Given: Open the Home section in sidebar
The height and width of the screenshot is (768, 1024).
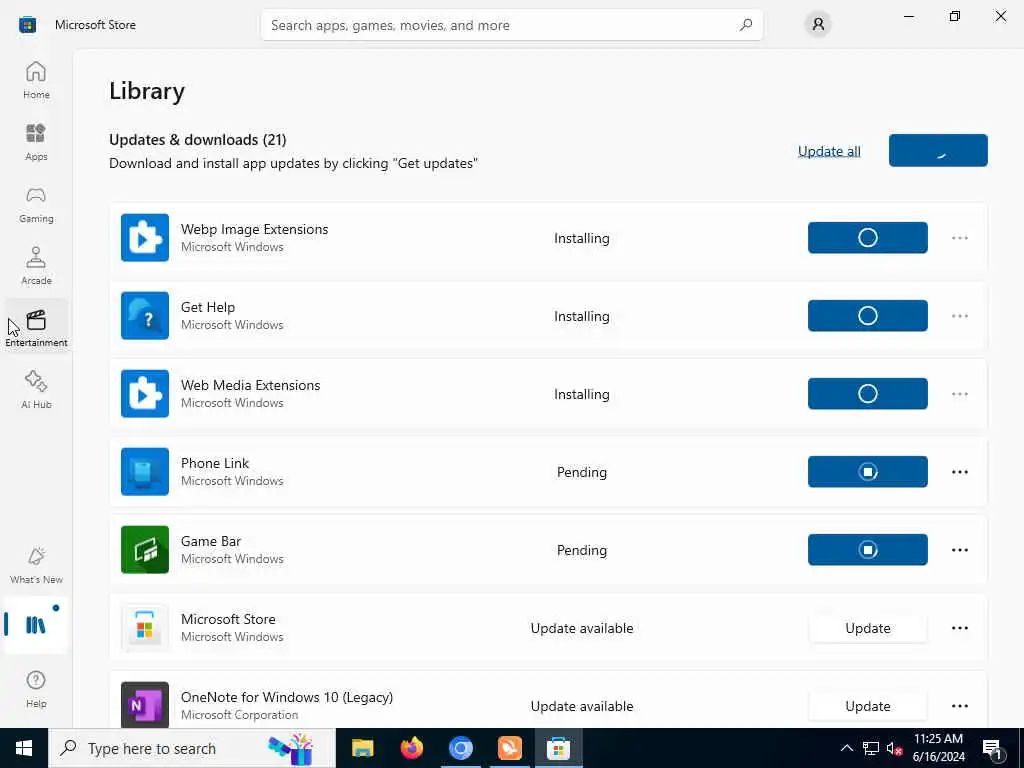Looking at the screenshot, I should point(36,80).
